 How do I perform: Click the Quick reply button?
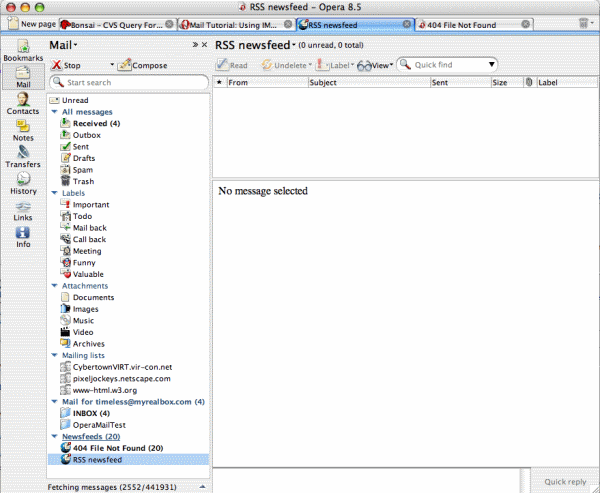pos(565,482)
